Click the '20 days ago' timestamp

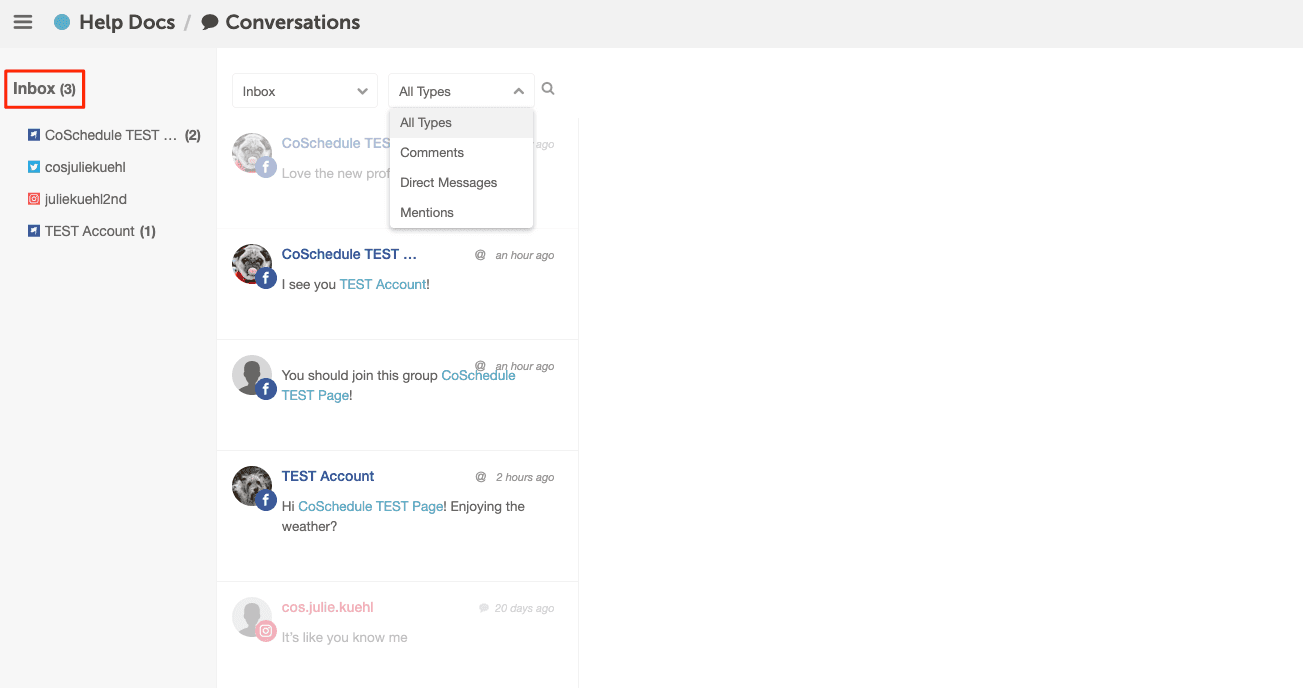point(524,609)
